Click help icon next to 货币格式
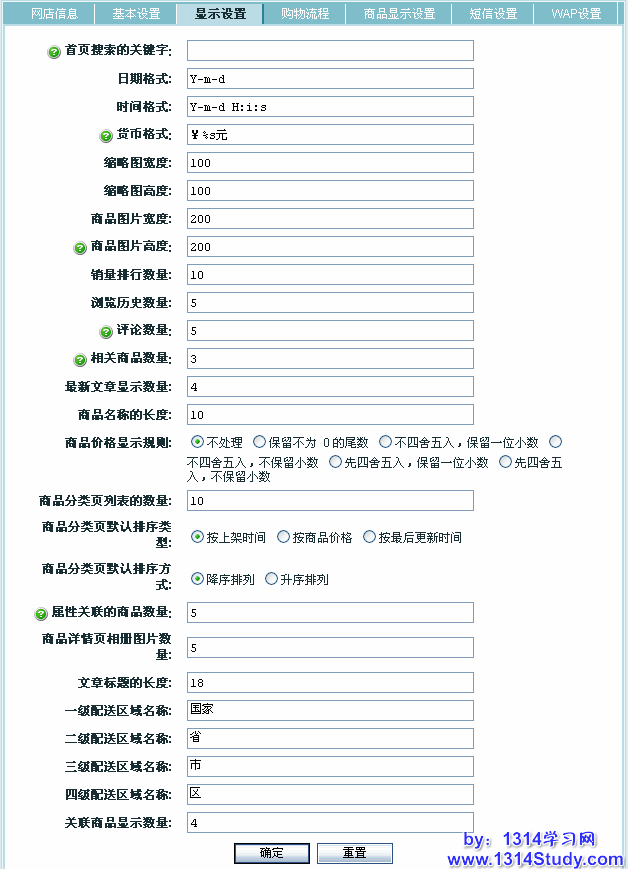 (x=106, y=136)
